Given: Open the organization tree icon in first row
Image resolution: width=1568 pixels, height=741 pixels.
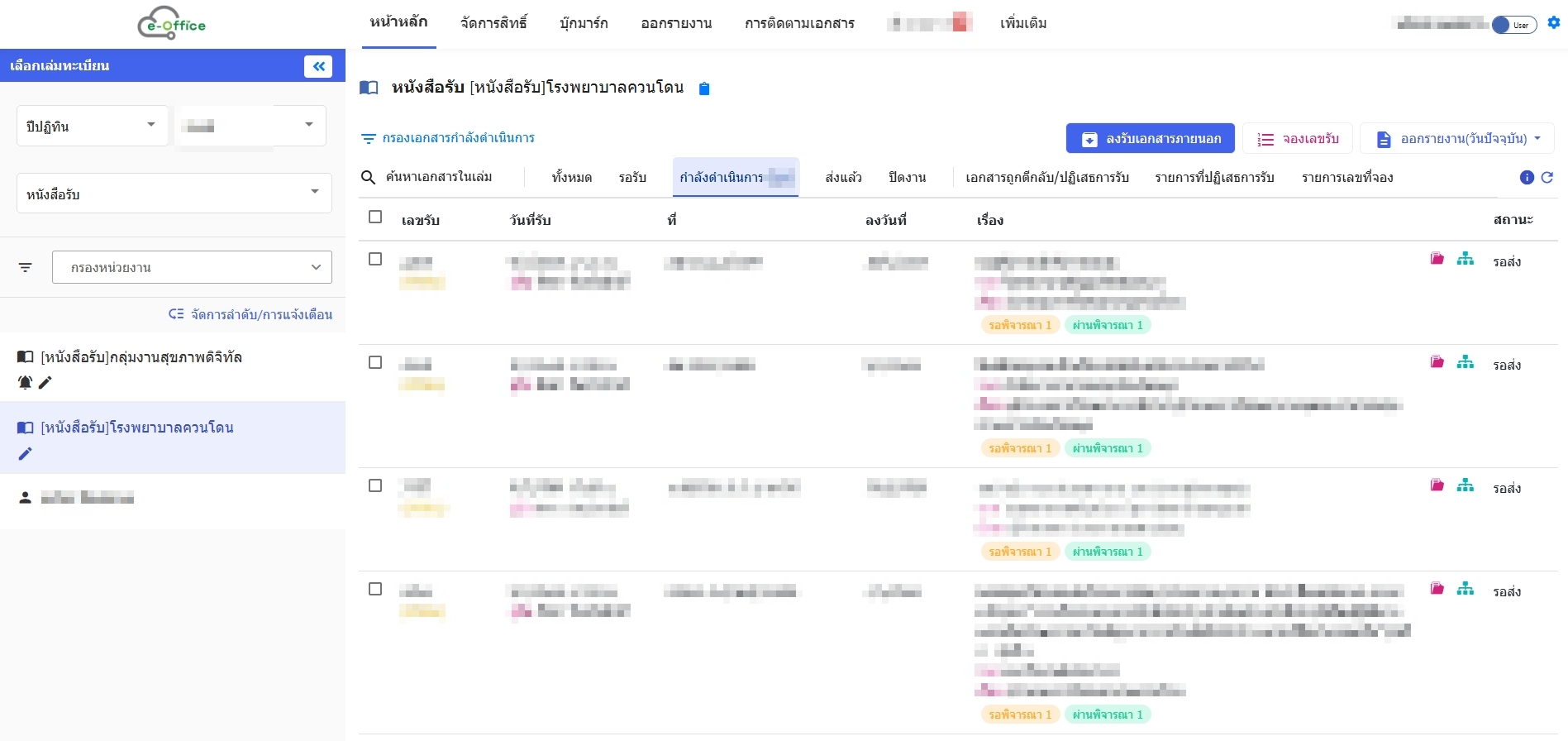Looking at the screenshot, I should click(x=1466, y=259).
